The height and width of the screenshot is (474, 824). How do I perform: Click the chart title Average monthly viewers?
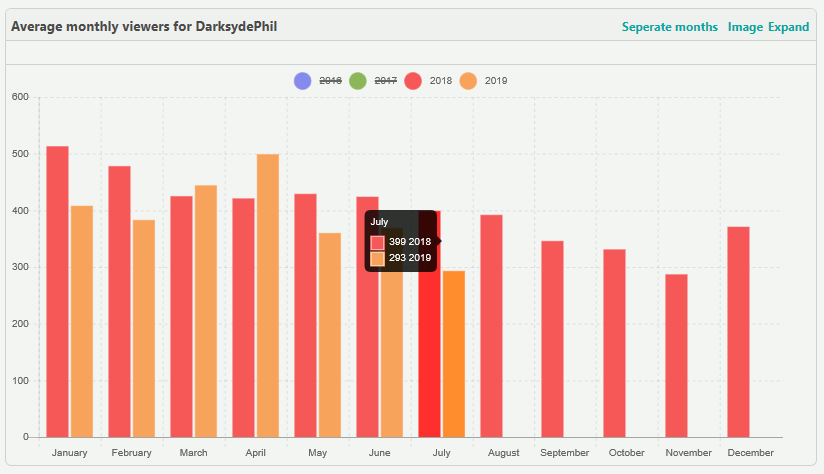[144, 26]
